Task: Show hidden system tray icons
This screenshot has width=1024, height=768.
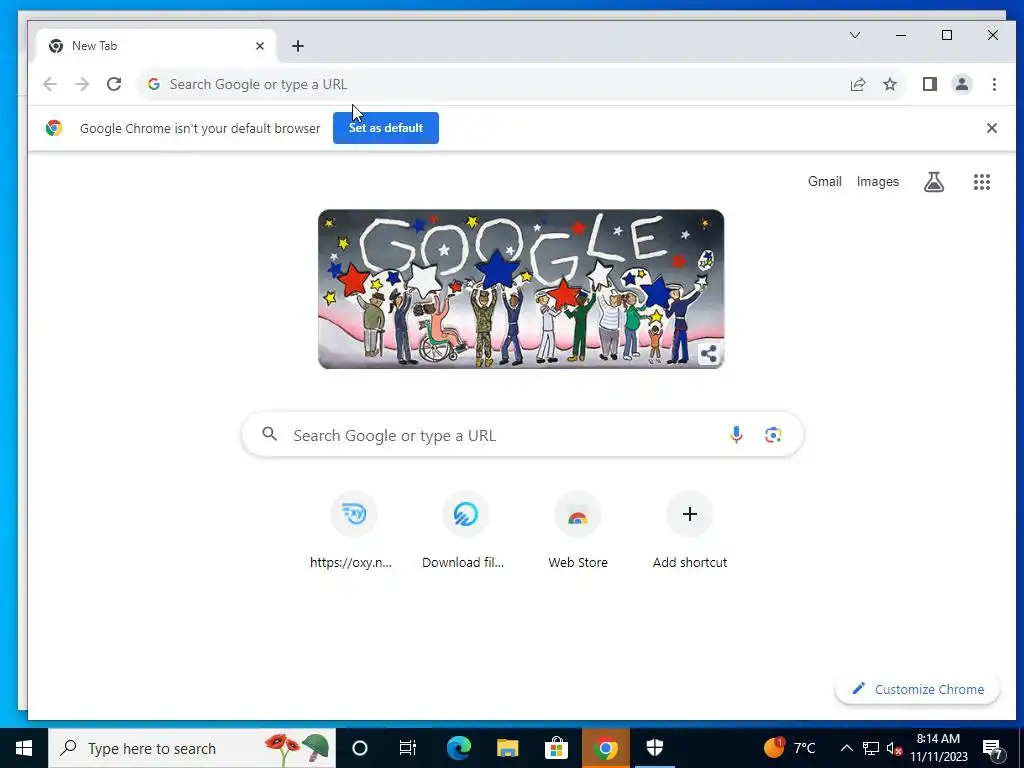Action: (x=846, y=748)
